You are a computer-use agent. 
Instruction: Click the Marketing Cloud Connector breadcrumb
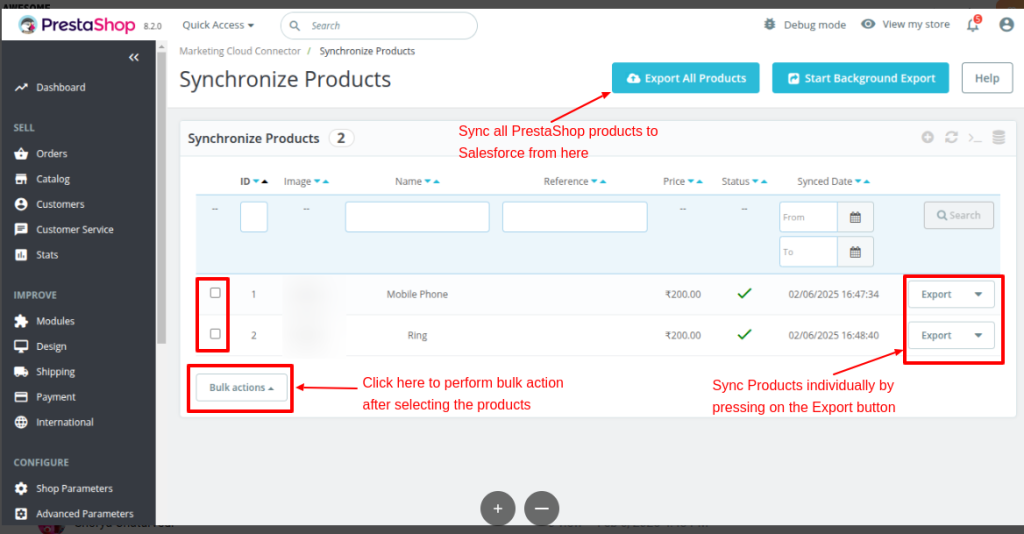pos(240,51)
